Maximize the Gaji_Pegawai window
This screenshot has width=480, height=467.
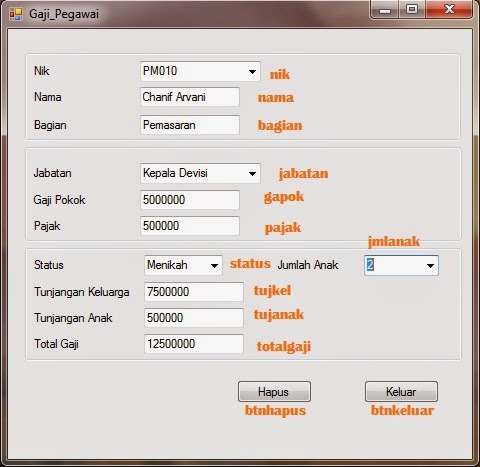(x=412, y=9)
